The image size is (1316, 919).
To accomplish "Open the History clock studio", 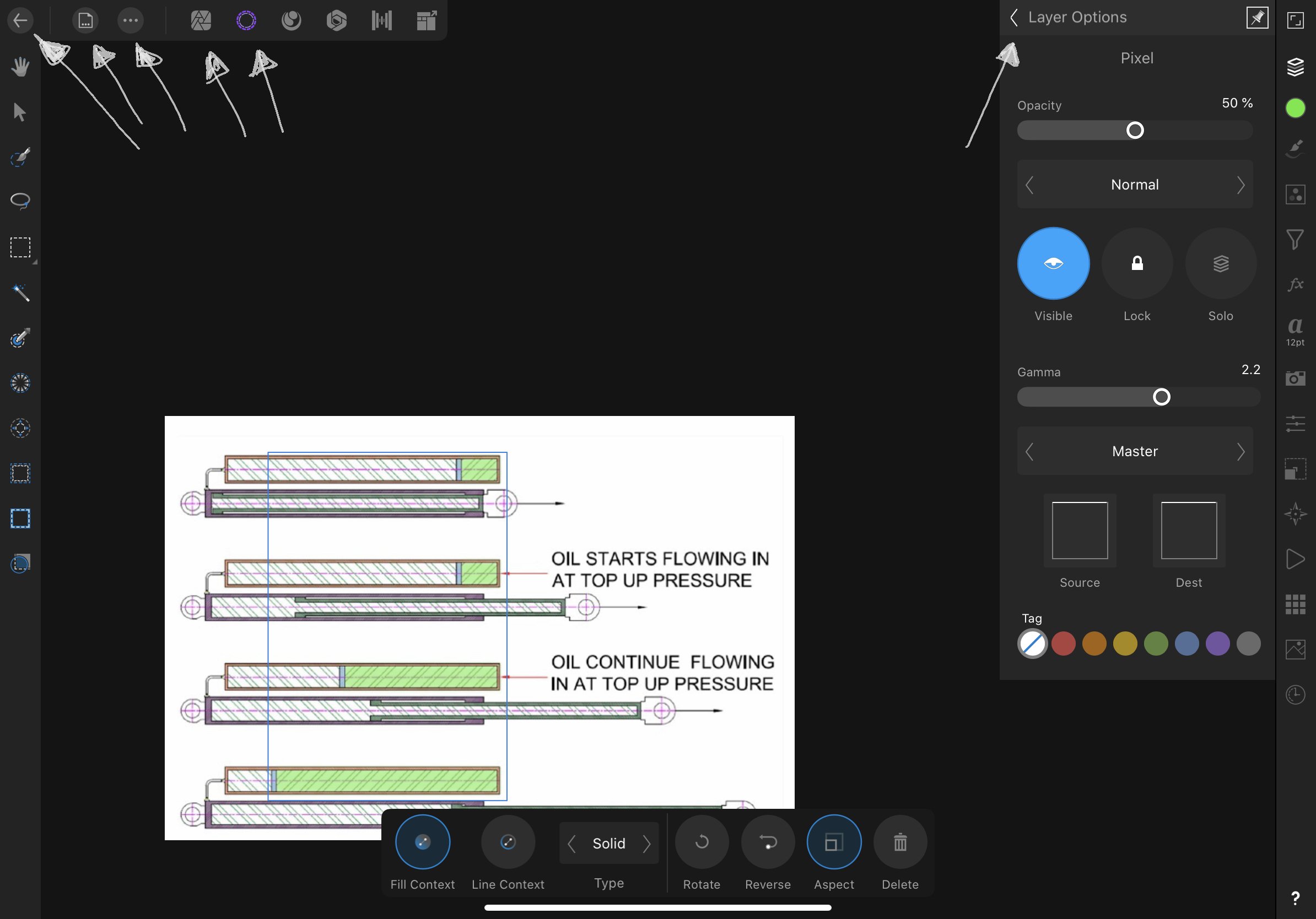I will point(1296,694).
